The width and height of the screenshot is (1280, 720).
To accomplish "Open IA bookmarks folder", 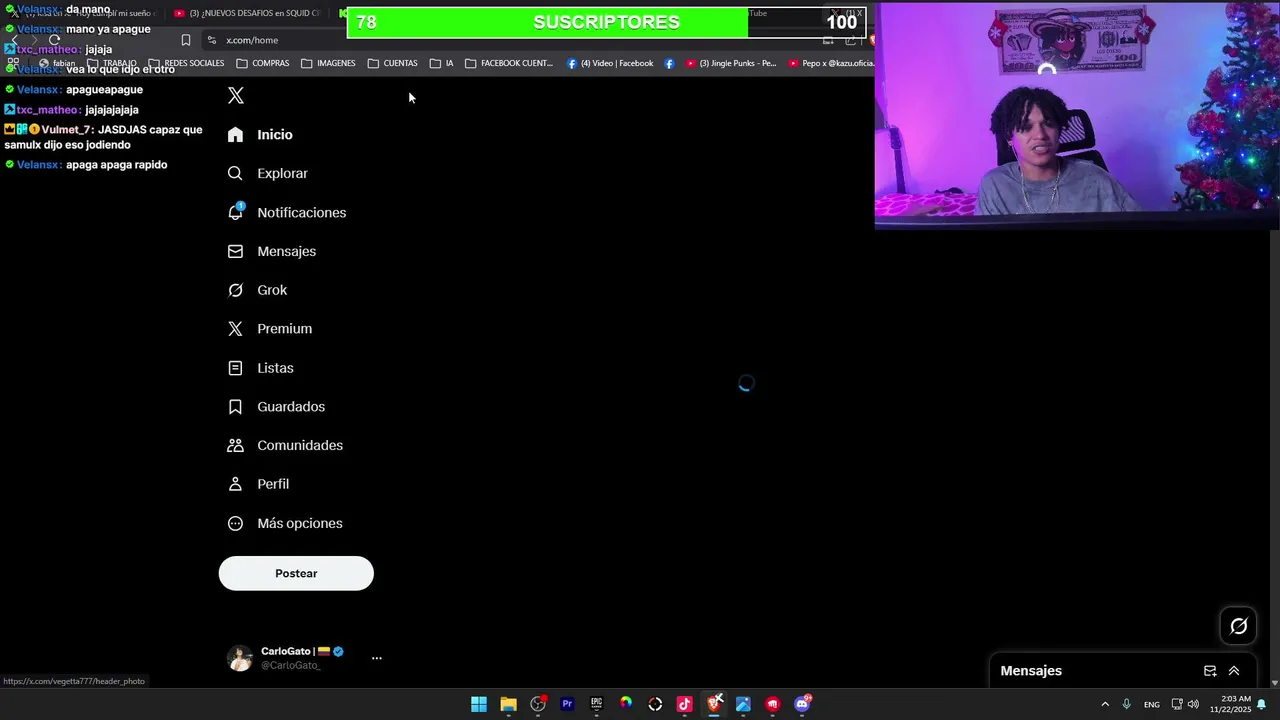I will [x=442, y=63].
